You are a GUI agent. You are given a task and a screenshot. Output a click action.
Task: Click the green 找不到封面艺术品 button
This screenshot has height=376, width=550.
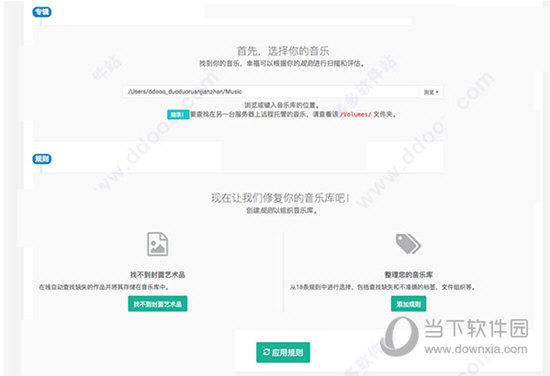(x=157, y=304)
